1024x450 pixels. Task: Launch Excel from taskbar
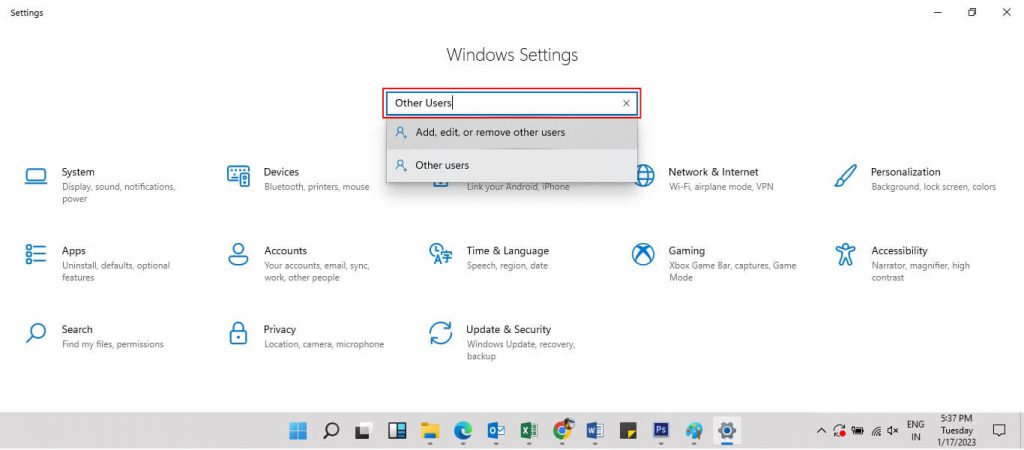pyautogui.click(x=528, y=430)
